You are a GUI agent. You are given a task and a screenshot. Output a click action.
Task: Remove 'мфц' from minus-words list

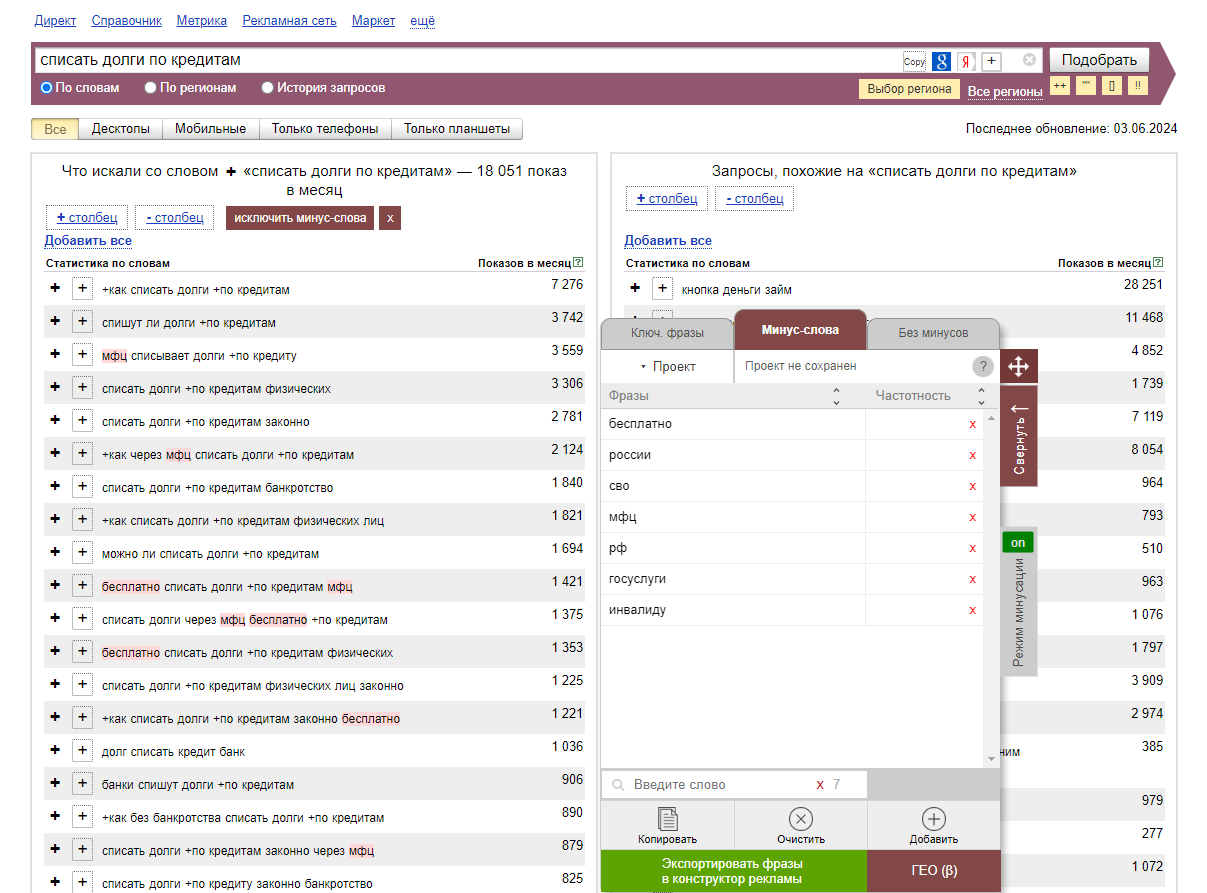pos(972,517)
